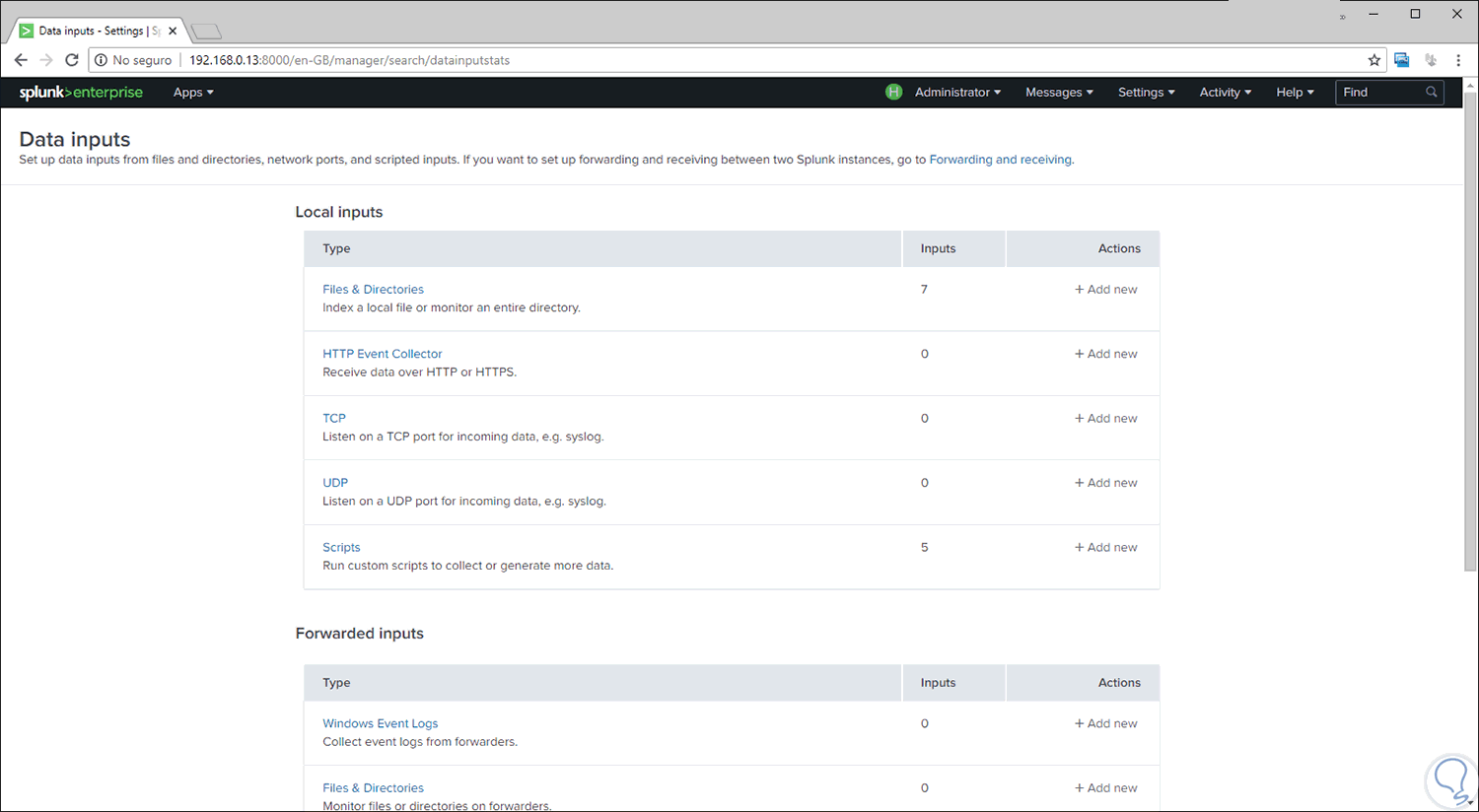Click the green Administrator avatar icon
Screen dimensions: 1479x812
[893, 92]
